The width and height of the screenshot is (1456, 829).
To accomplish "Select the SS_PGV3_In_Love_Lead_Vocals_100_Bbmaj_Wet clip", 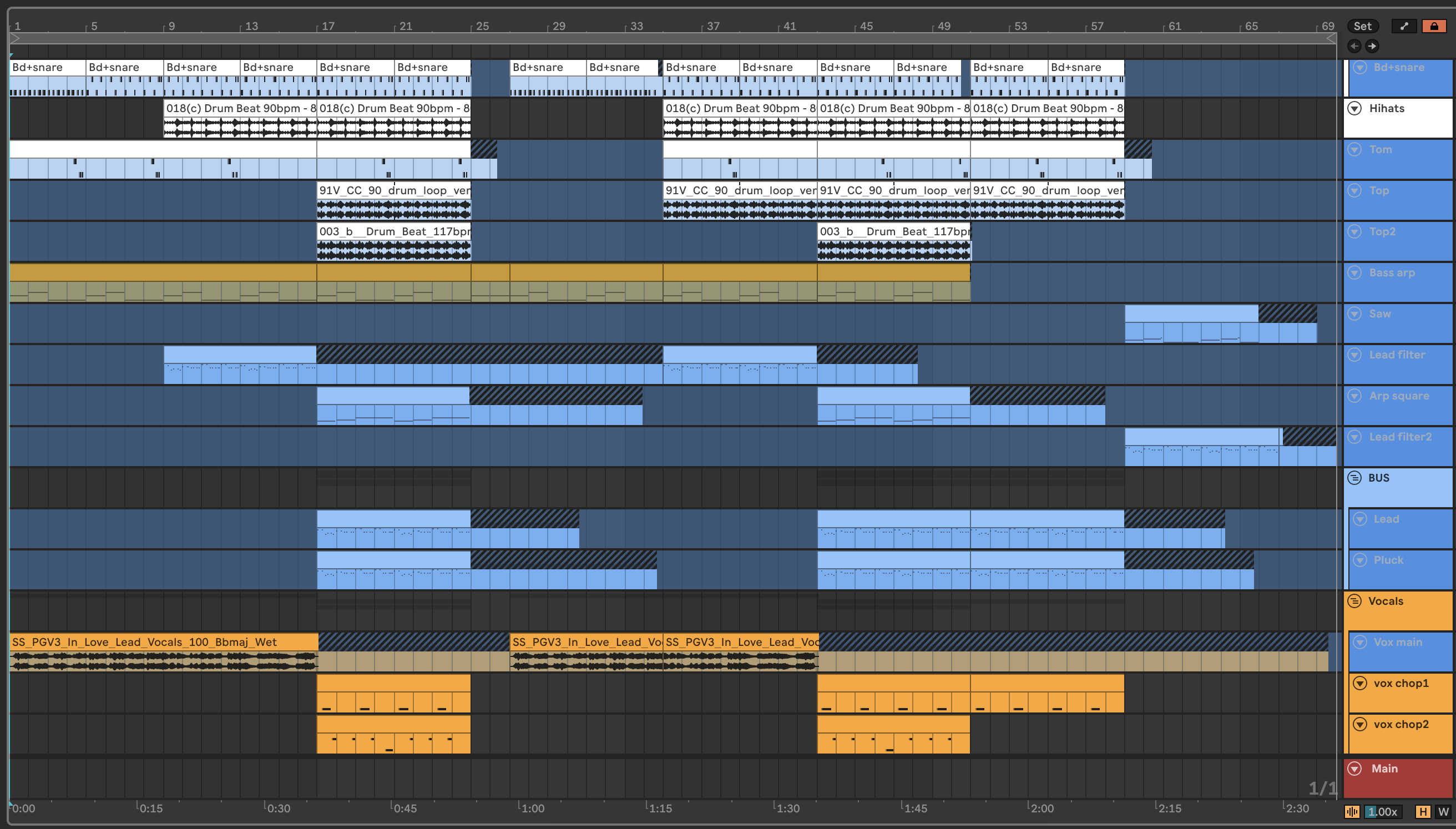I will (x=164, y=641).
